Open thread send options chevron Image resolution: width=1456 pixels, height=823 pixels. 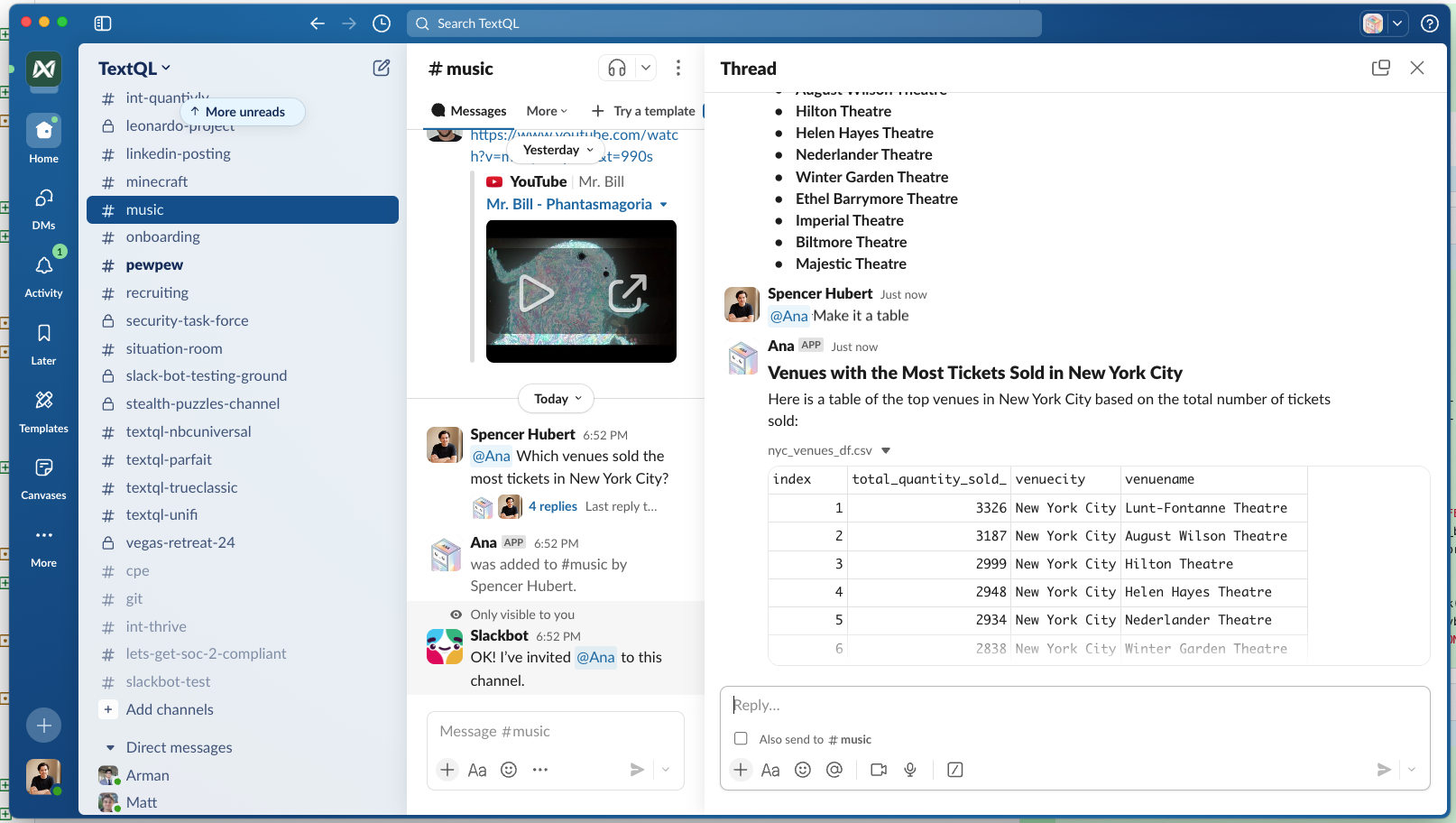[x=1412, y=770]
